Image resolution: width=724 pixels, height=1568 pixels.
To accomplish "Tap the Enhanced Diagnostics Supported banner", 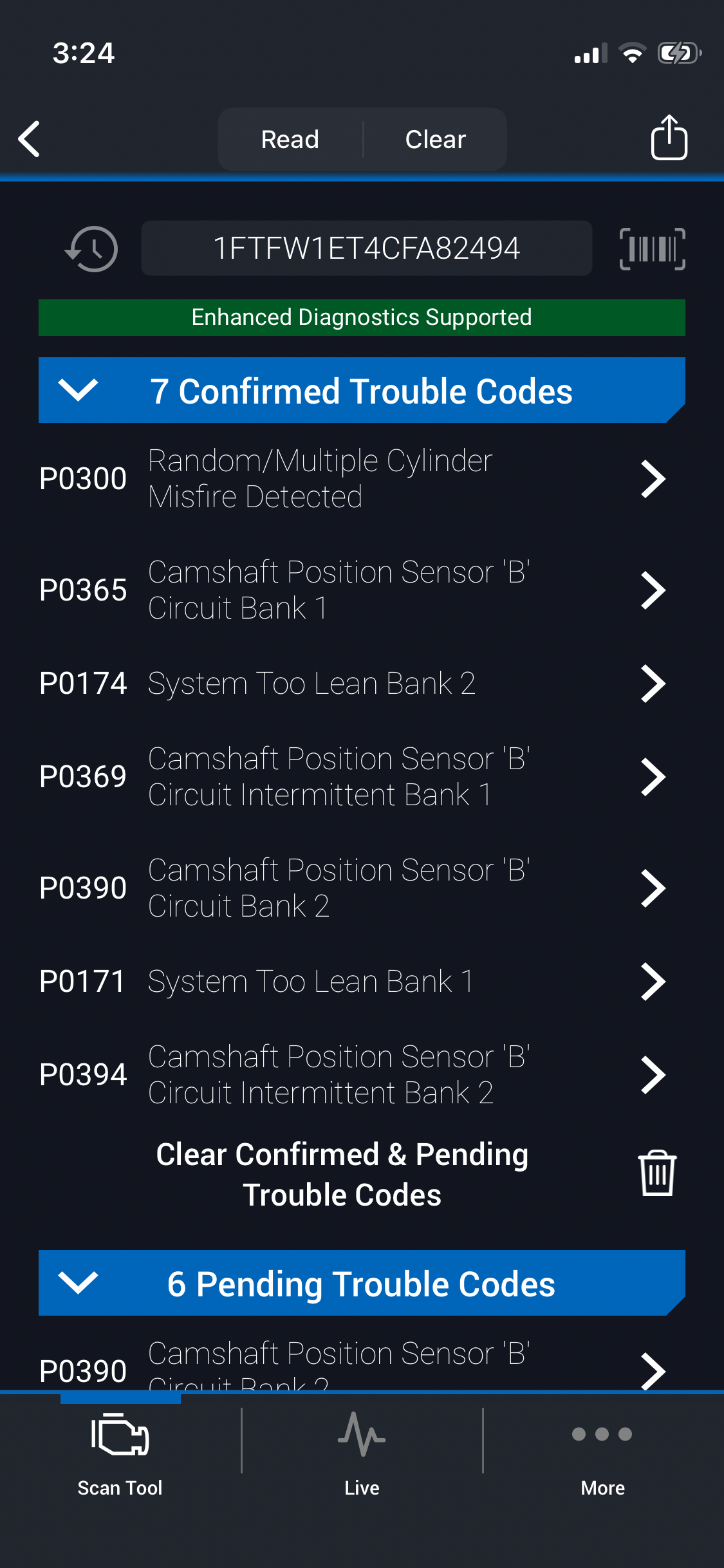I will [x=362, y=317].
